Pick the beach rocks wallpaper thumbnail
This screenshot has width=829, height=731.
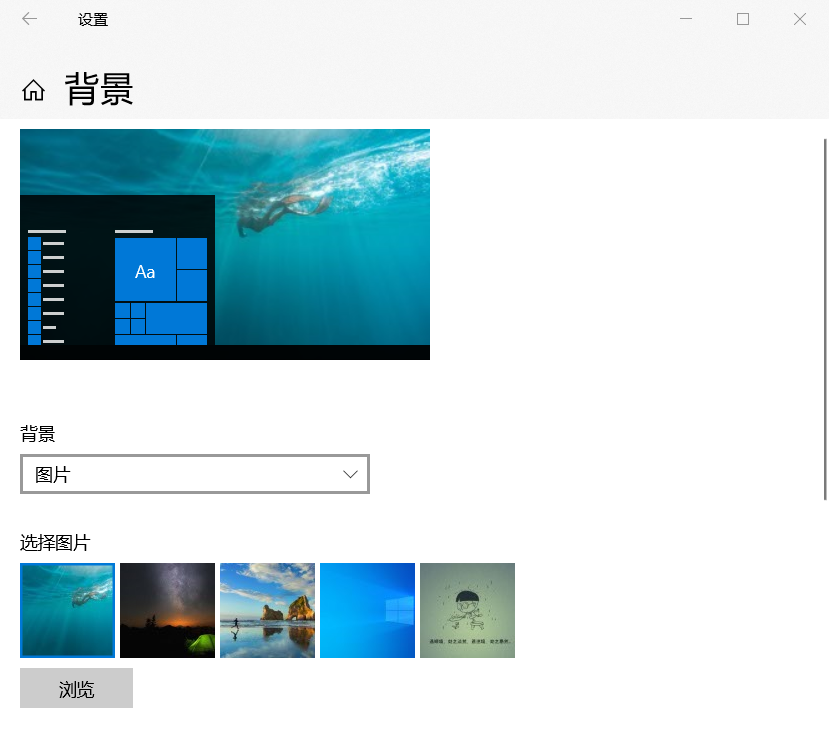point(268,610)
